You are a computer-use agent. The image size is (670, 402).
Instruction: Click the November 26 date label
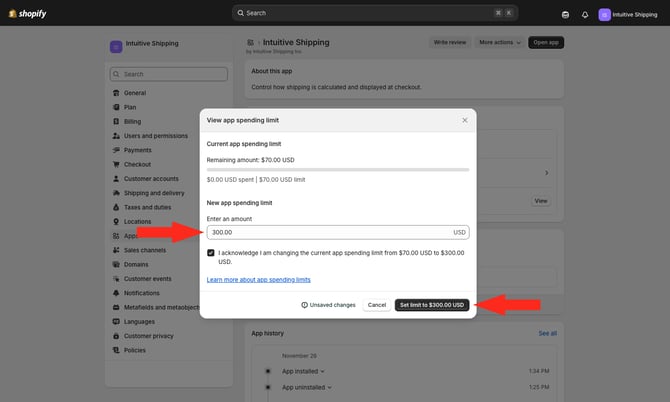[299, 356]
